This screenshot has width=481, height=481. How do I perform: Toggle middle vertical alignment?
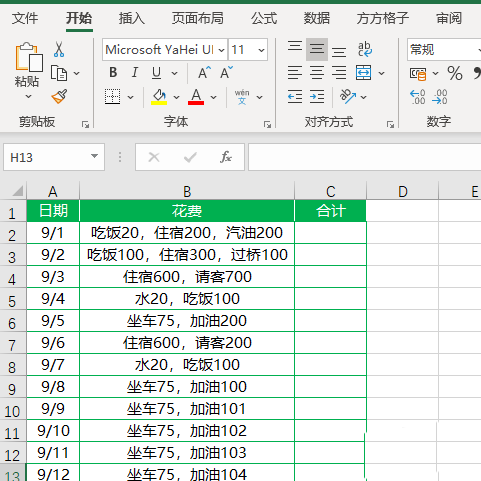pyautogui.click(x=317, y=49)
